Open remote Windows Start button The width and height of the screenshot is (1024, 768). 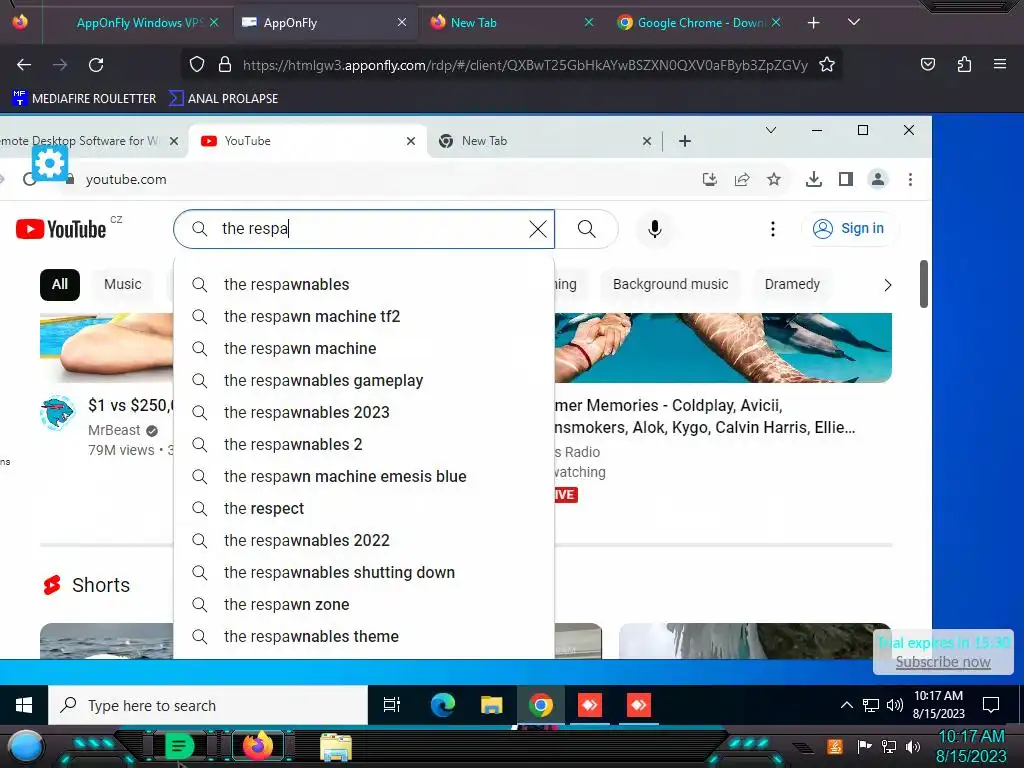tap(24, 705)
